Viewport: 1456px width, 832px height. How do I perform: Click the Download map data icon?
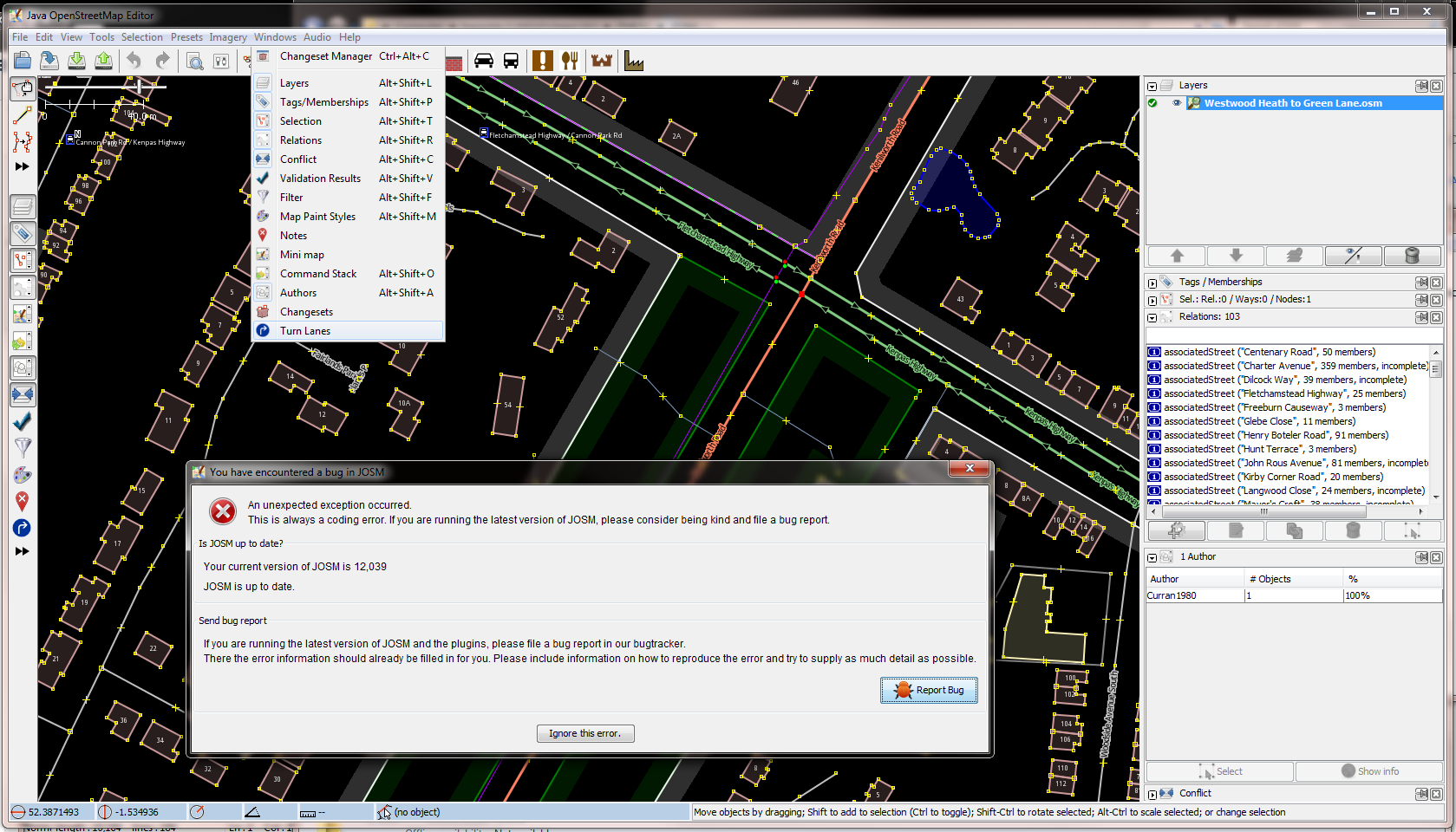(x=76, y=60)
